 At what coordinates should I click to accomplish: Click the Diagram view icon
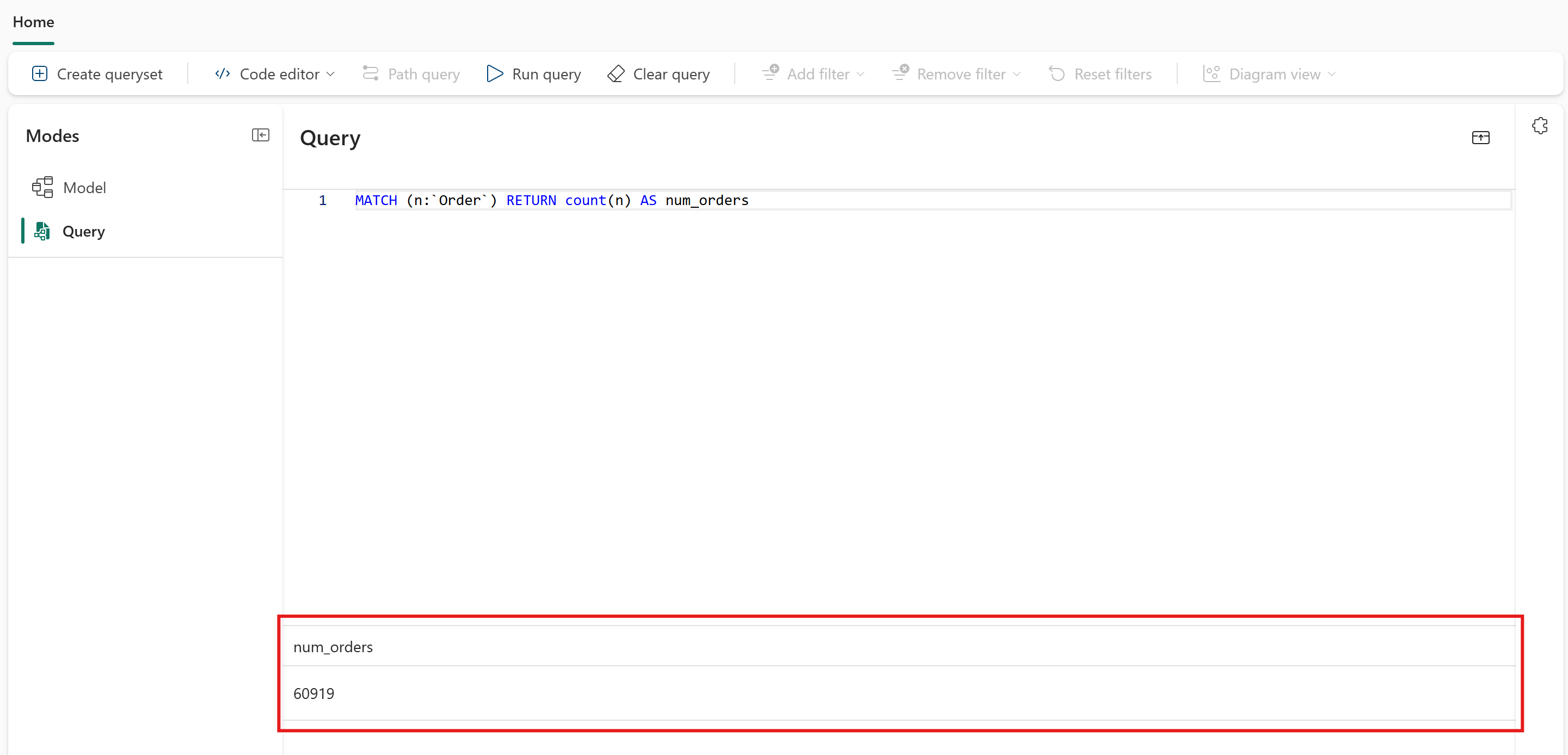pyautogui.click(x=1212, y=73)
